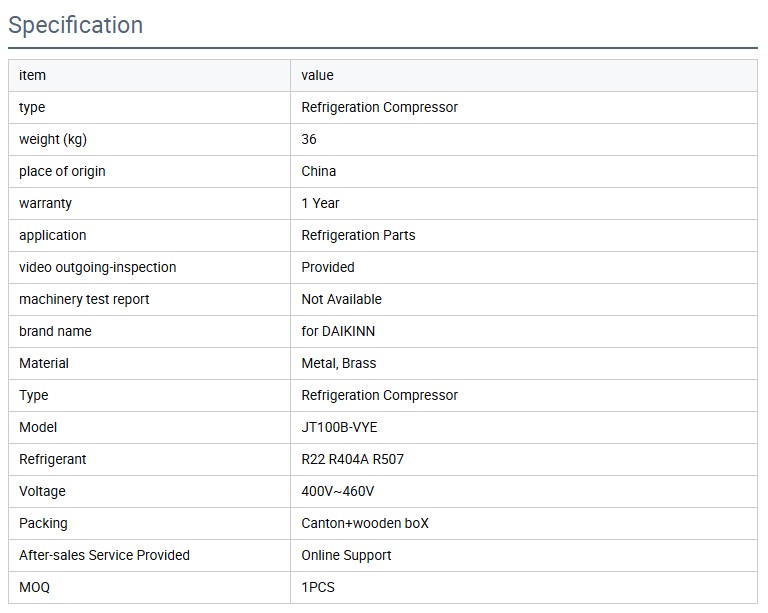768x613 pixels.
Task: Select the 'value' column header cell
Action: click(317, 75)
